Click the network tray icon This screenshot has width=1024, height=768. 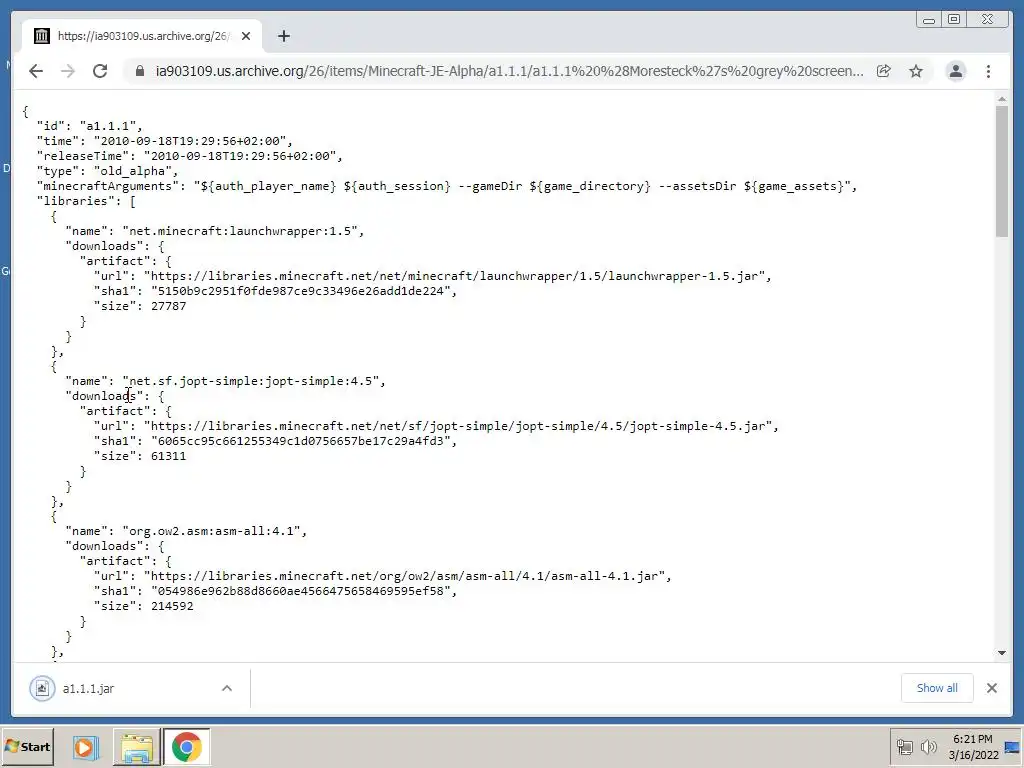click(x=904, y=746)
